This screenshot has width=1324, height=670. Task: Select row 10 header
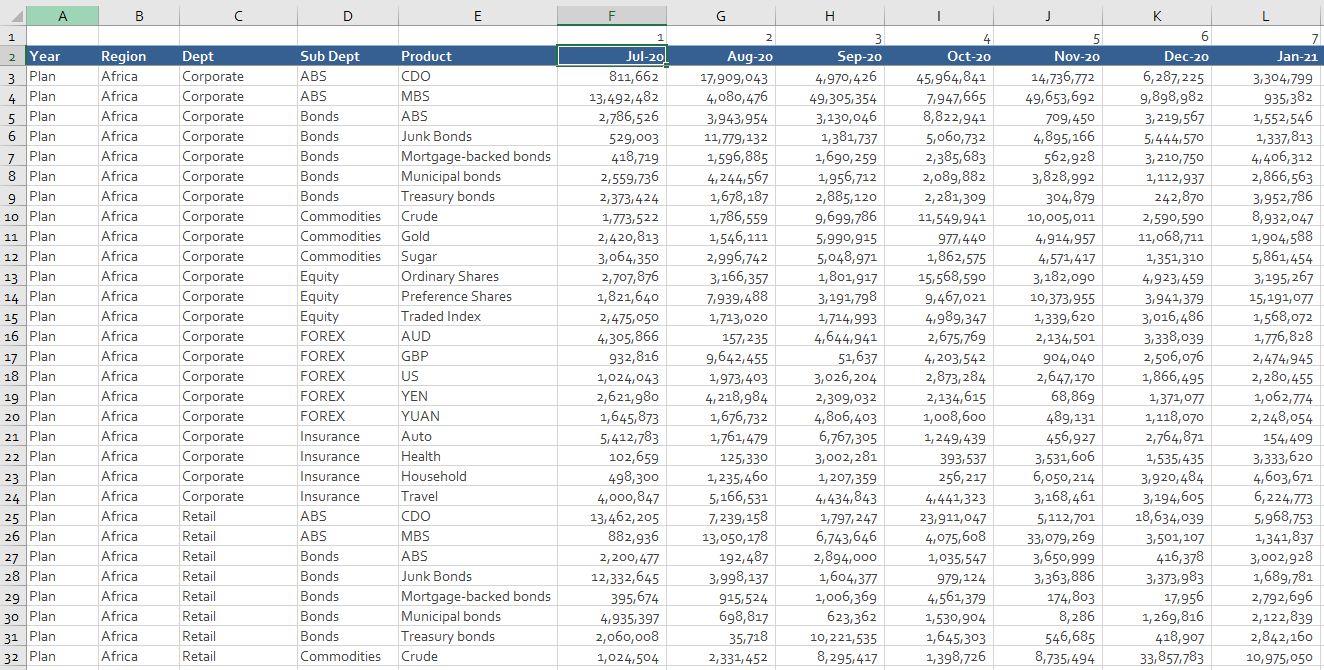[x=12, y=216]
